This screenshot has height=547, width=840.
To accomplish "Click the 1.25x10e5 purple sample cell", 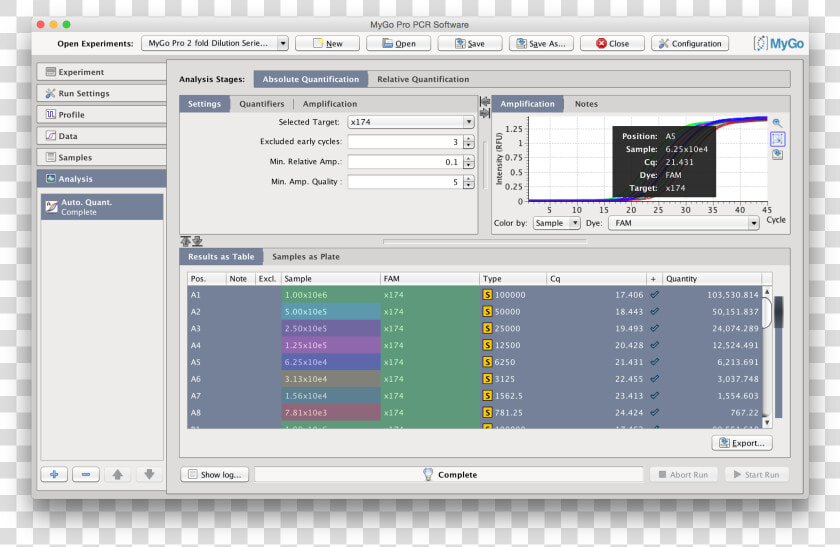I will (x=331, y=346).
